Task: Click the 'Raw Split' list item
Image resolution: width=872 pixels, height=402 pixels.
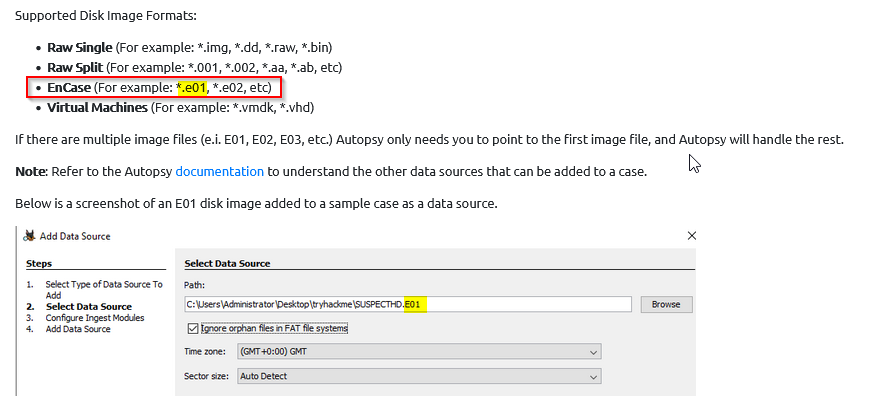Action: pyautogui.click(x=194, y=68)
